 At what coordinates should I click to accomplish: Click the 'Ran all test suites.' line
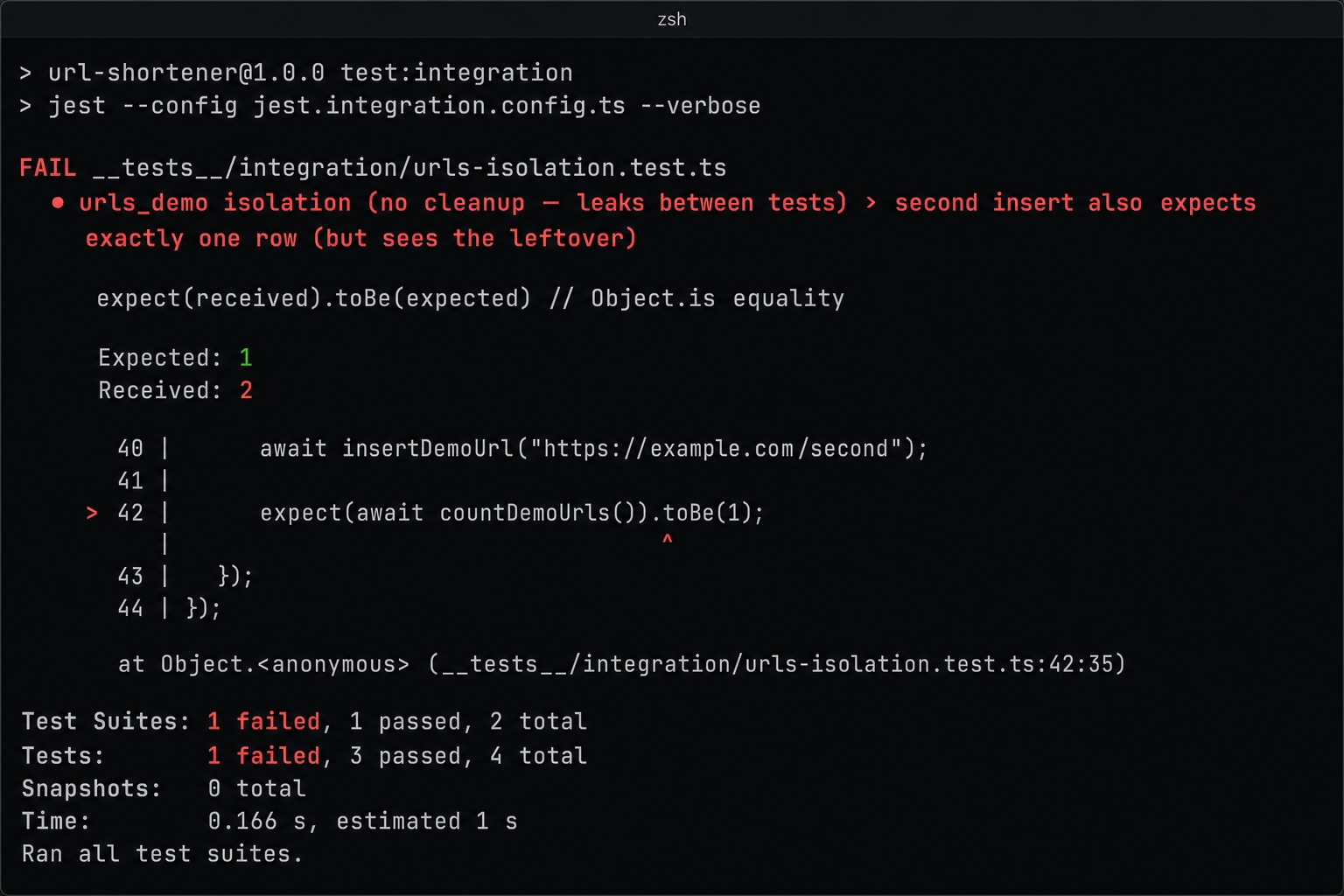click(162, 854)
